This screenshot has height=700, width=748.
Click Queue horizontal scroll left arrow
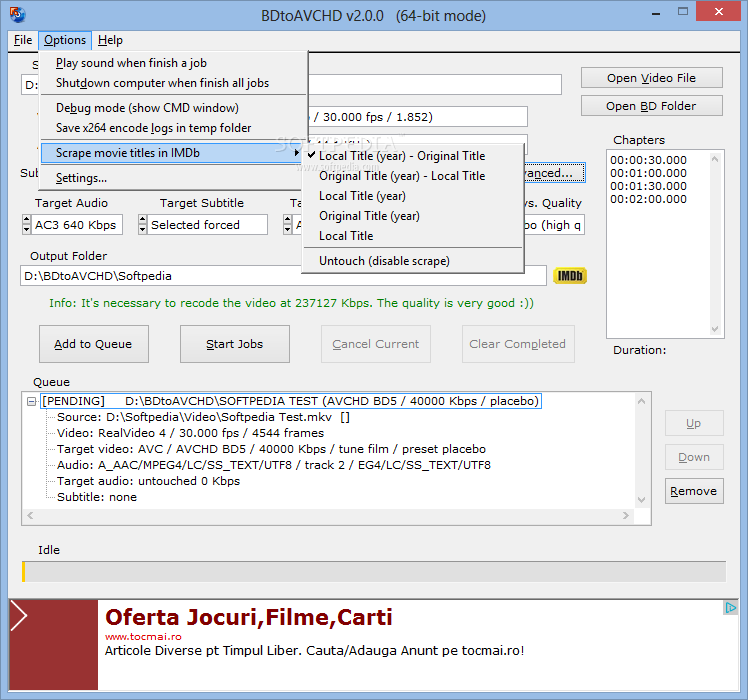point(30,515)
